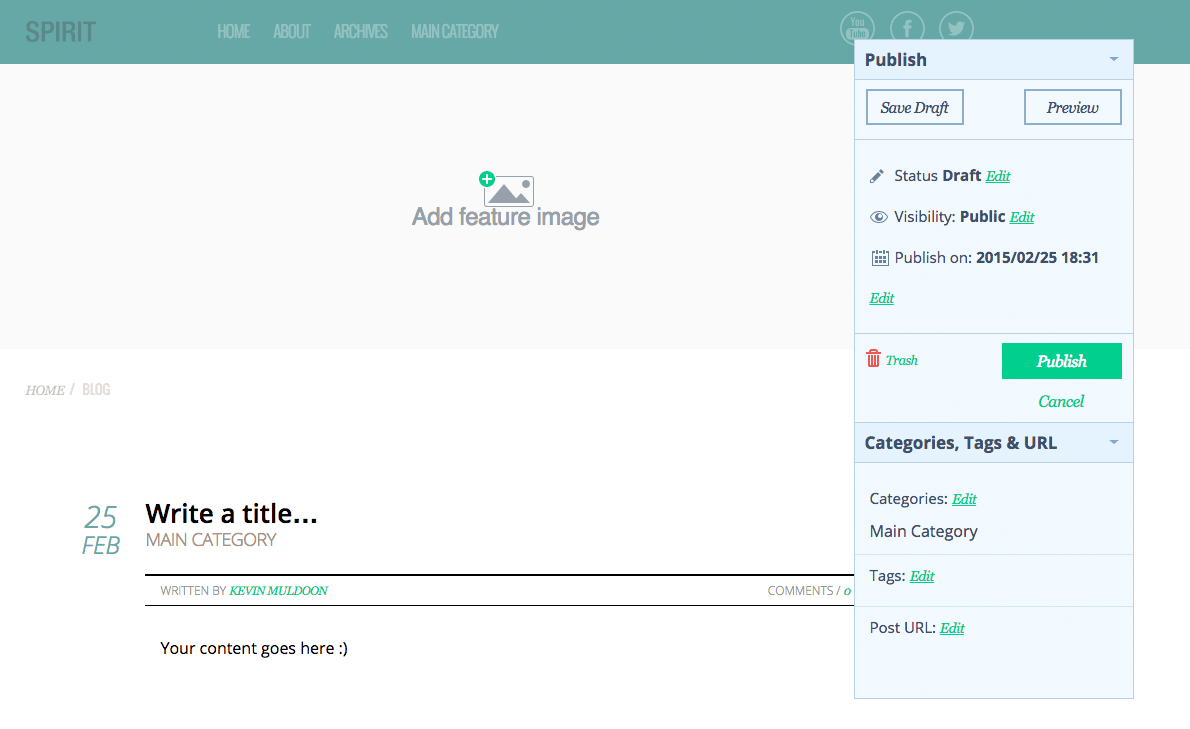Click the add feature image icon
Screen dimensions: 1190x729
point(506,189)
